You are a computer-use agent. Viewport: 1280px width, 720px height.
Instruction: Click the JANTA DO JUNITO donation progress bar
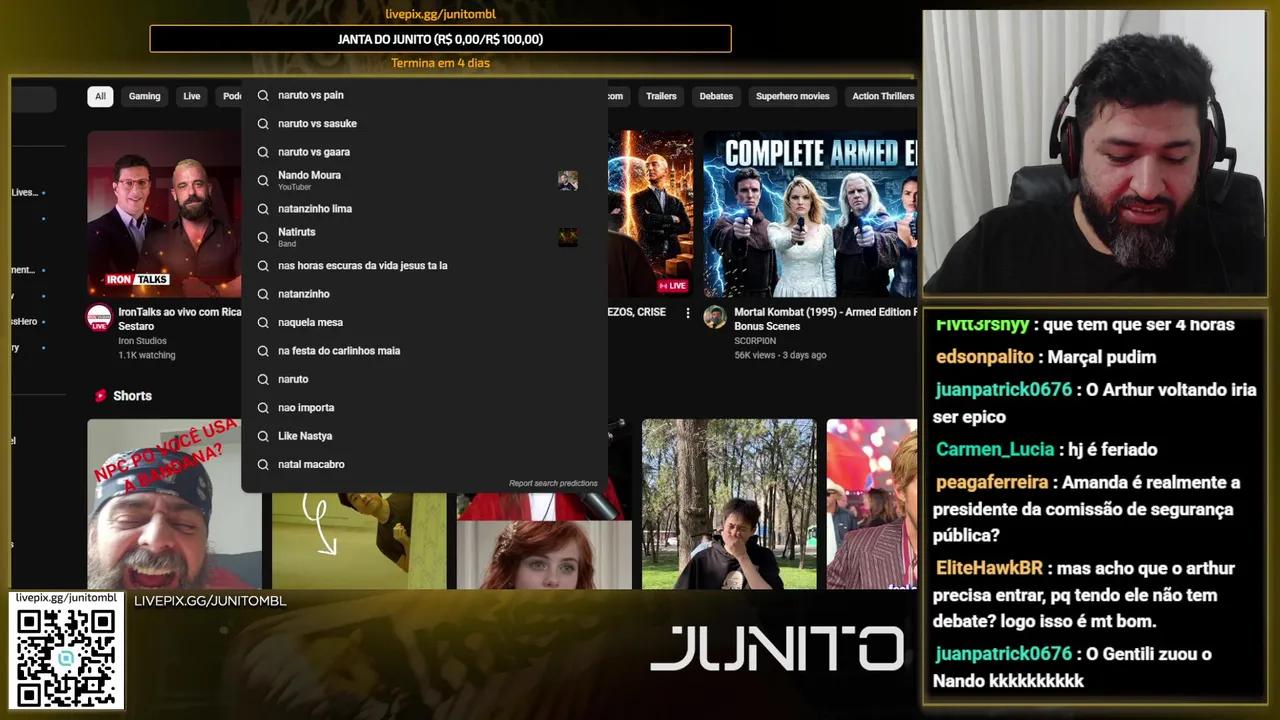click(440, 39)
